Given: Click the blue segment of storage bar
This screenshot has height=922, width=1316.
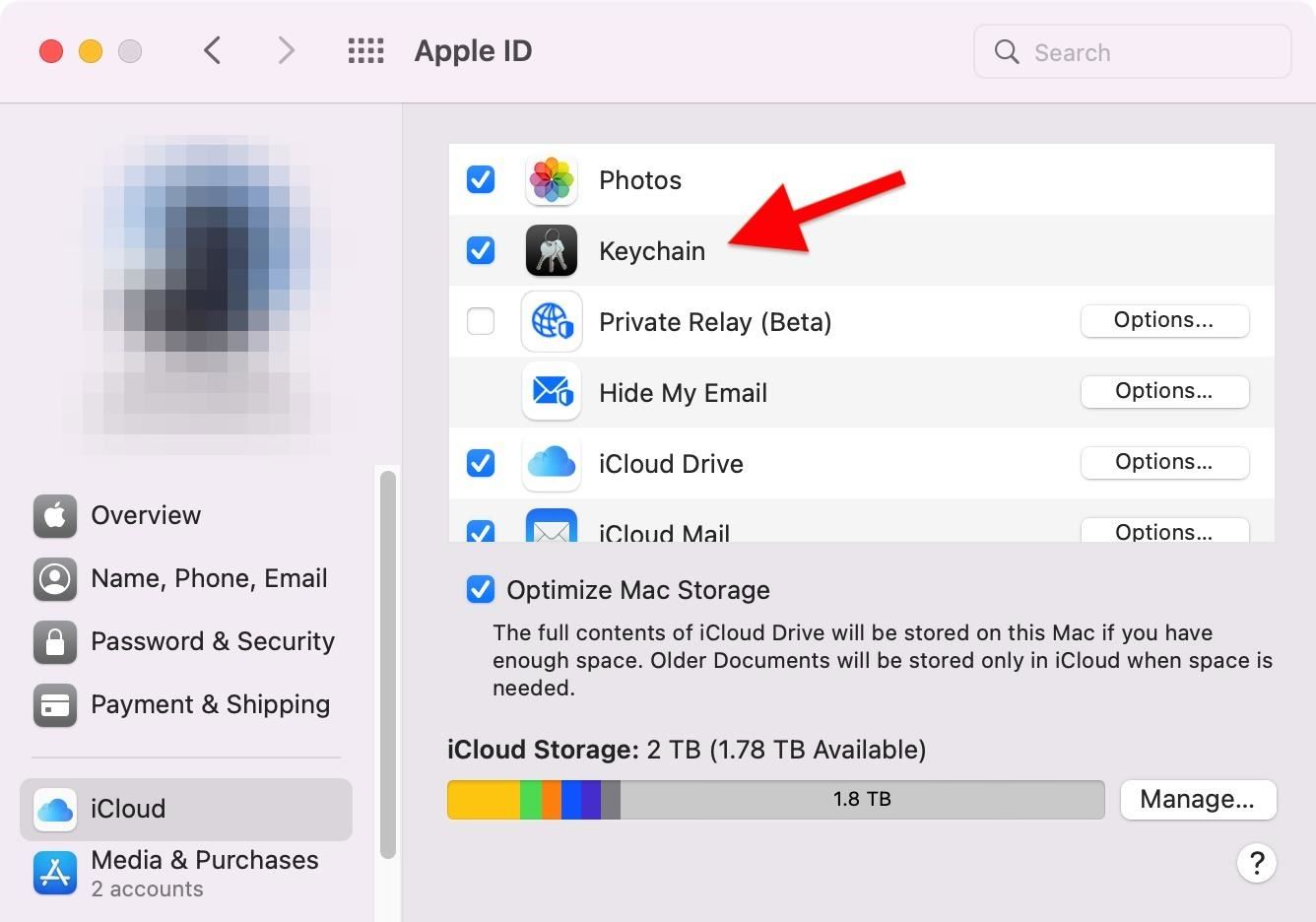Looking at the screenshot, I should (x=571, y=799).
